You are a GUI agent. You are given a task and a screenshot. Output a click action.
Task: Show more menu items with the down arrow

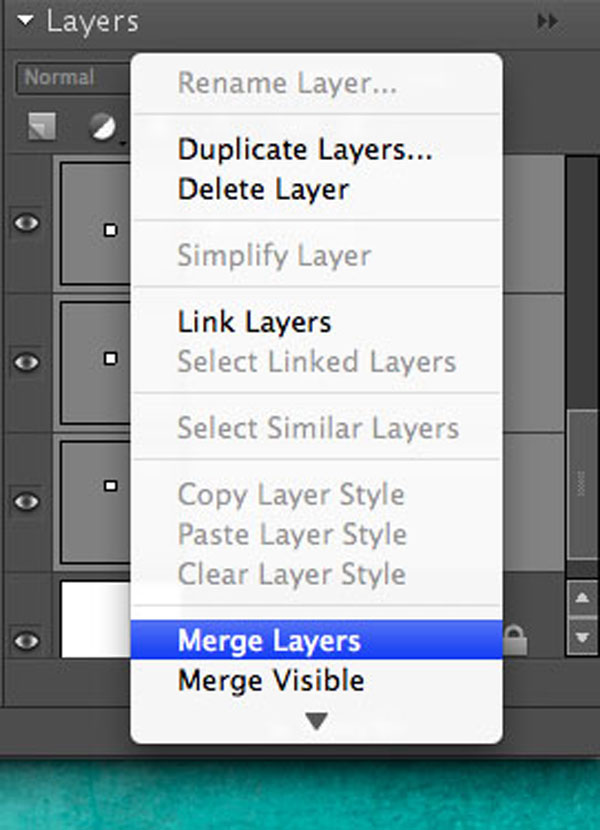(x=316, y=720)
